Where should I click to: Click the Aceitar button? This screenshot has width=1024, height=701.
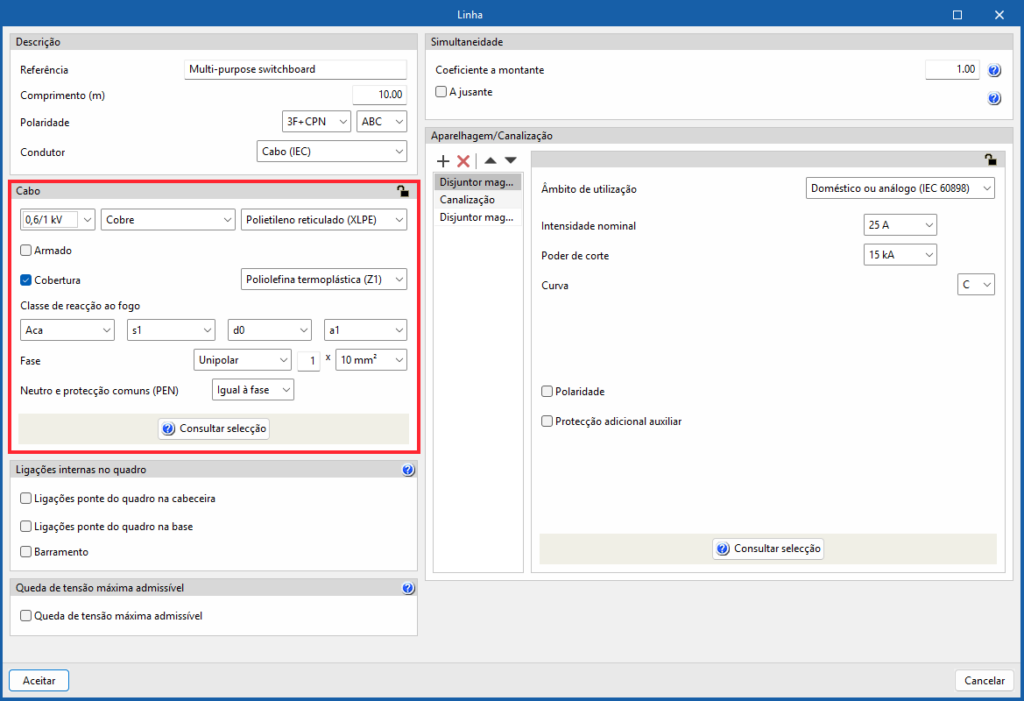point(39,680)
